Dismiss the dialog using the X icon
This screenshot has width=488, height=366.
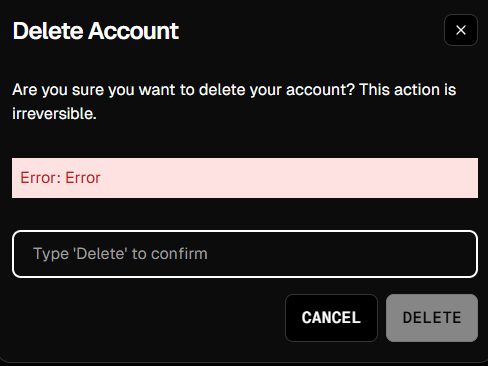[461, 30]
